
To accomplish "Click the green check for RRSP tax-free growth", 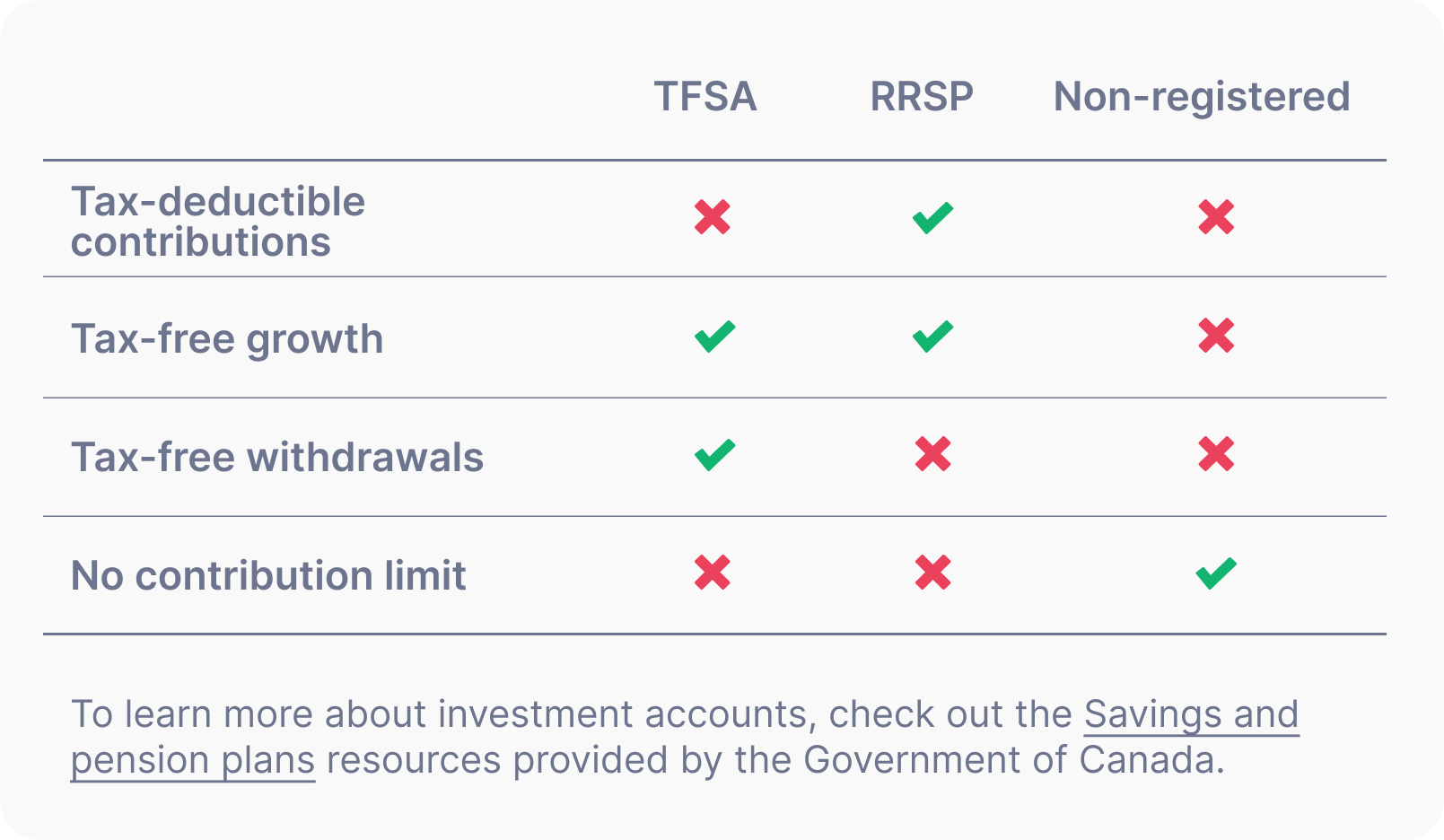I will (x=932, y=337).
